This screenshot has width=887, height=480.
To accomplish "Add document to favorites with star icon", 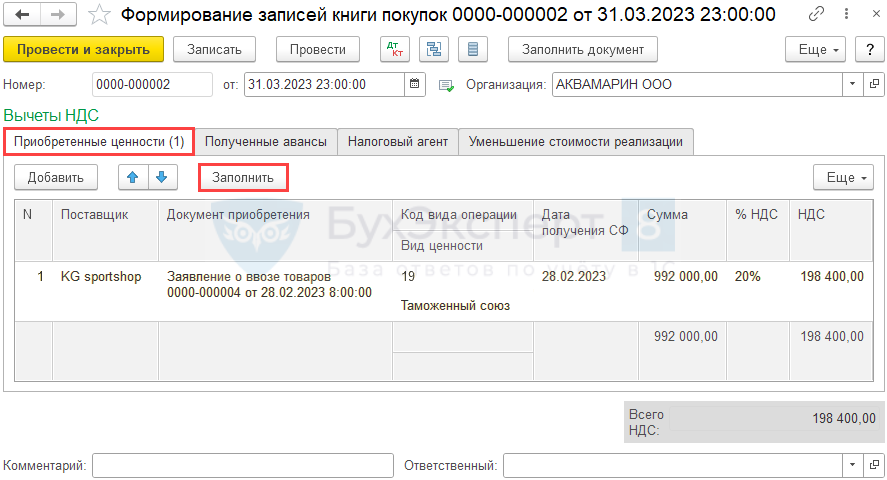I will coord(98,14).
